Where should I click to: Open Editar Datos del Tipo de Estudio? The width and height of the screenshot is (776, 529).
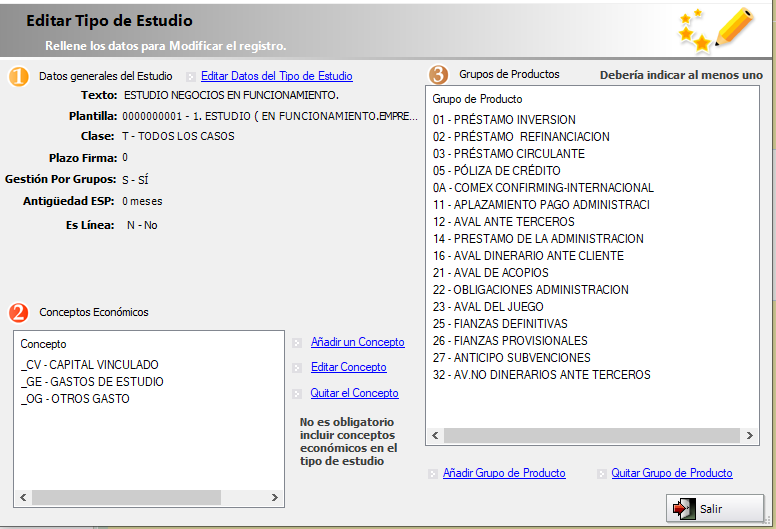277,76
